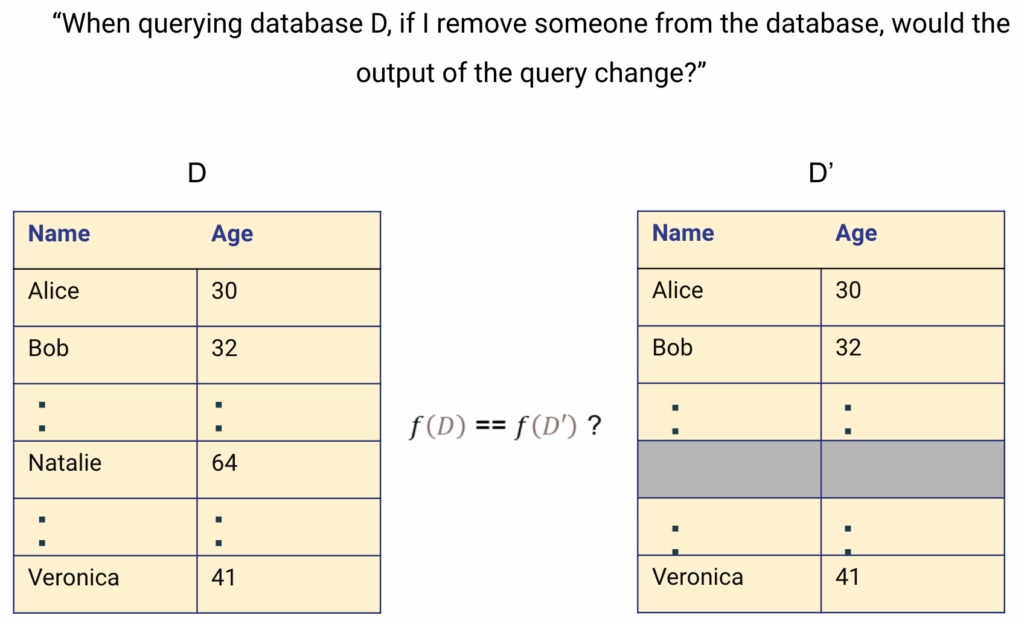Select the f(D) == f(D') formula
The height and width of the screenshot is (624, 1024).
coord(505,426)
